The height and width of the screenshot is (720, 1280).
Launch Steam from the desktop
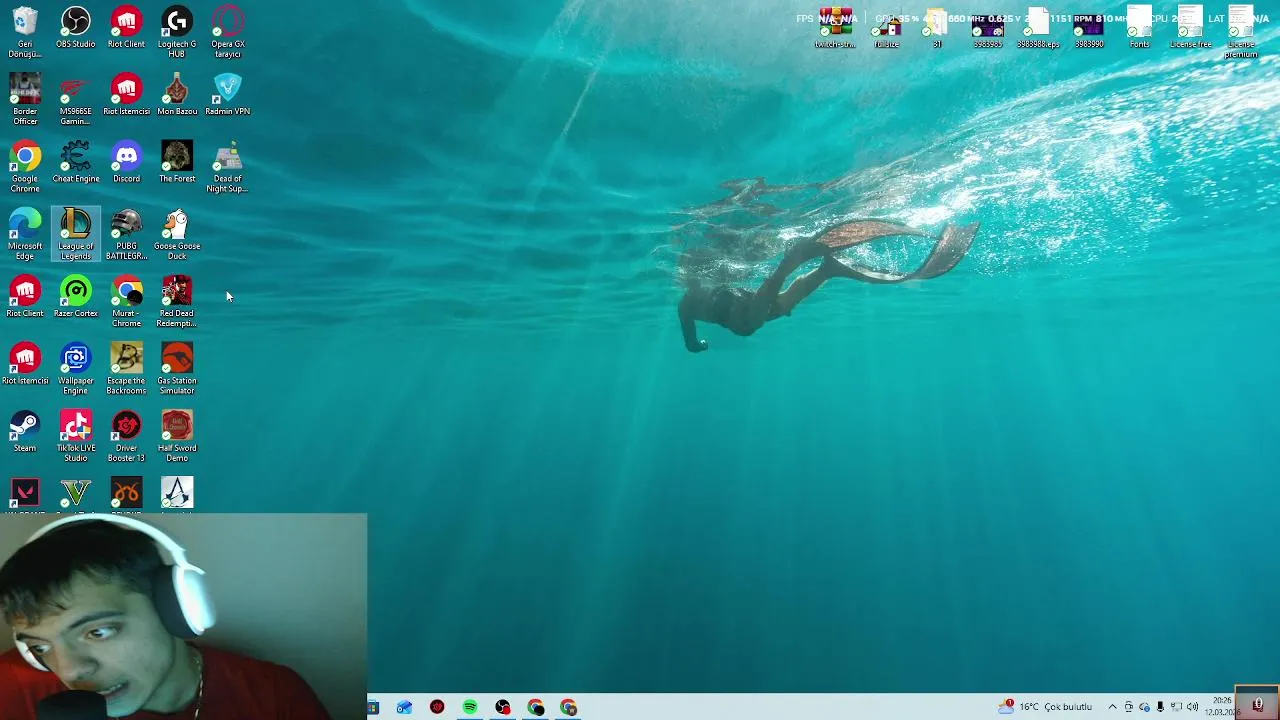[x=25, y=431]
